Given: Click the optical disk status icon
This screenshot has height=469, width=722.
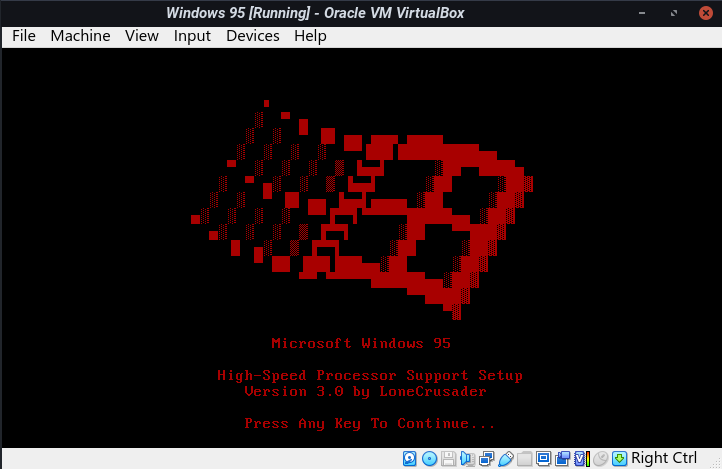Looking at the screenshot, I should click(x=429, y=458).
